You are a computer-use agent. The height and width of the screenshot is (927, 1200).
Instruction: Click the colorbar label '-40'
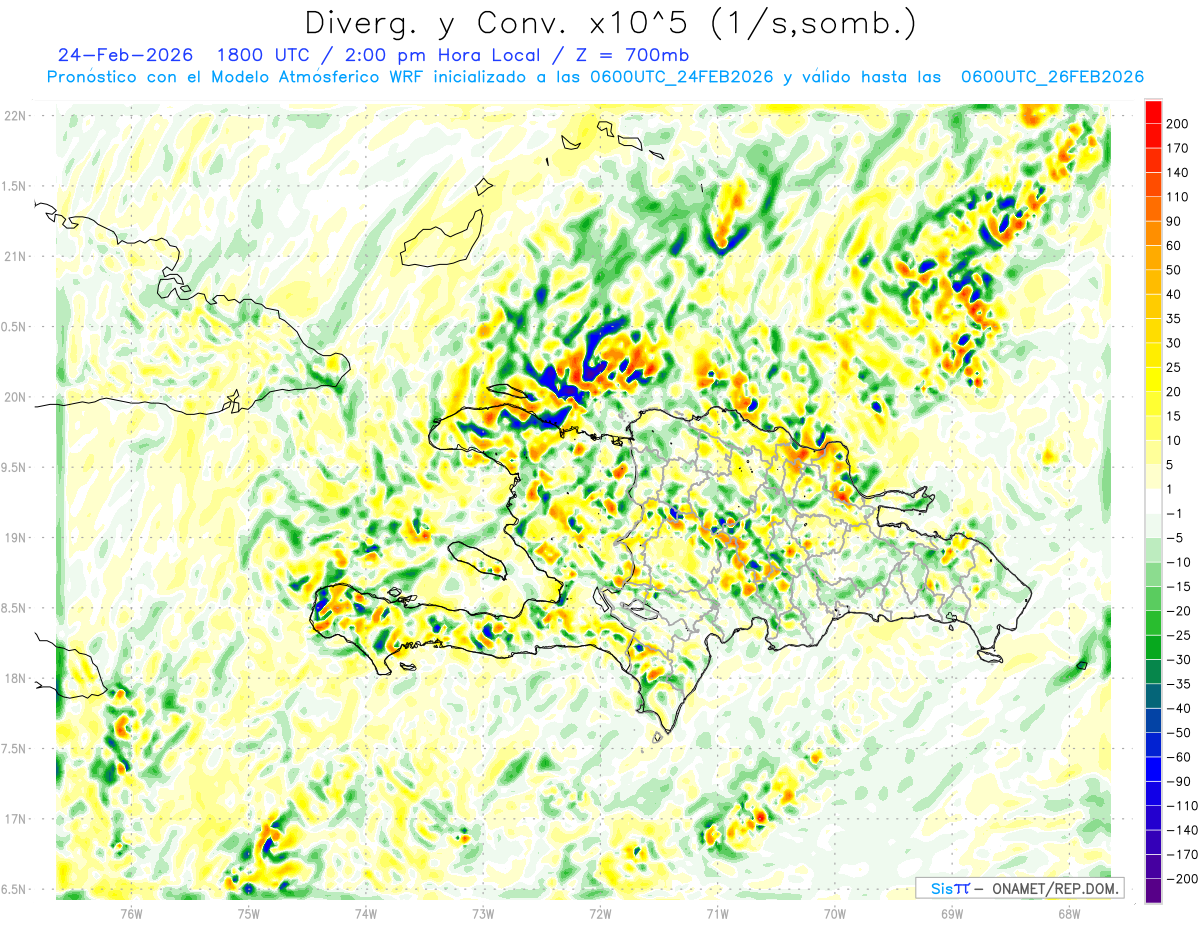coord(1177,709)
